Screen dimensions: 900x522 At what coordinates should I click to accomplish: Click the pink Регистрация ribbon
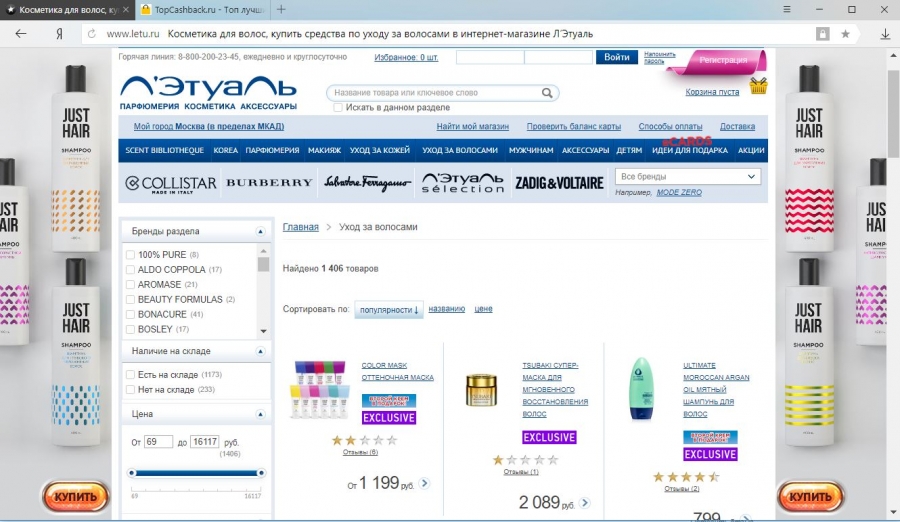(x=723, y=60)
